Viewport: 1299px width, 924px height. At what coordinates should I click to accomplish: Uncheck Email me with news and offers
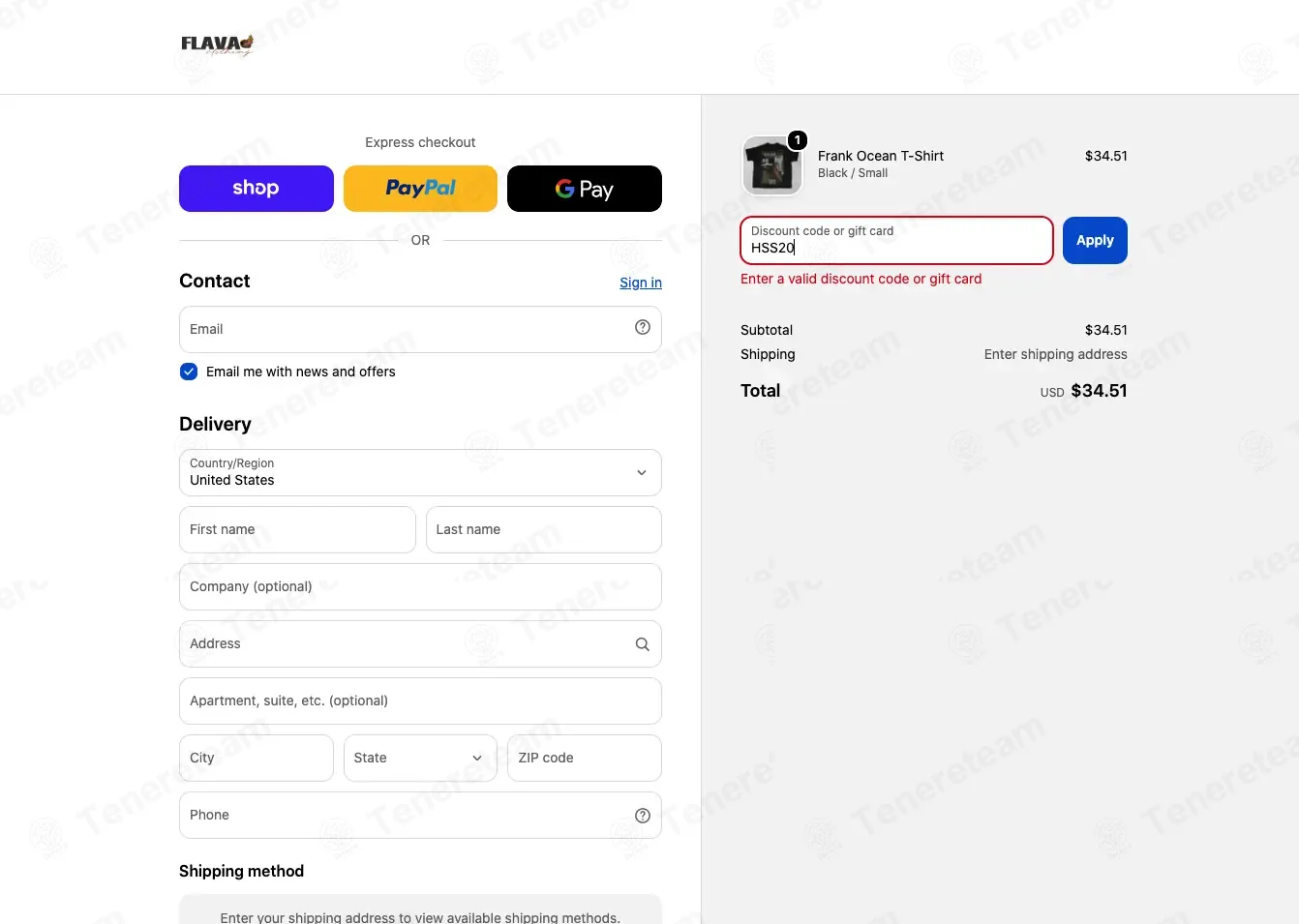tap(189, 372)
